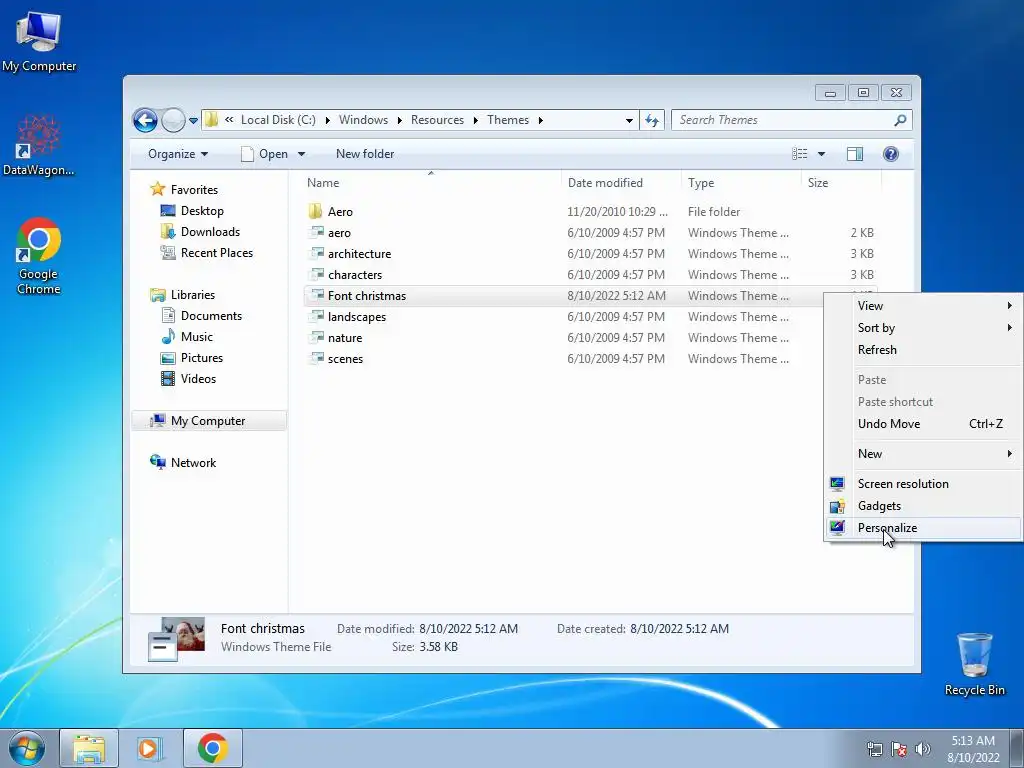The height and width of the screenshot is (768, 1024).
Task: Open Windows Explorer from taskbar
Action: [x=89, y=748]
